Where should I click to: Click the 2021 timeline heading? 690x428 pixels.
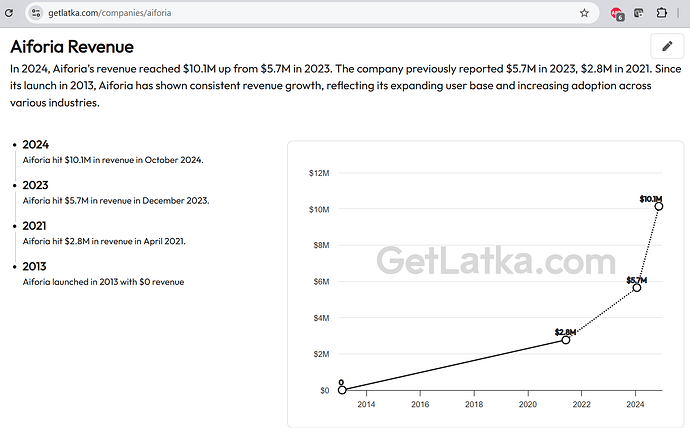pyautogui.click(x=35, y=226)
